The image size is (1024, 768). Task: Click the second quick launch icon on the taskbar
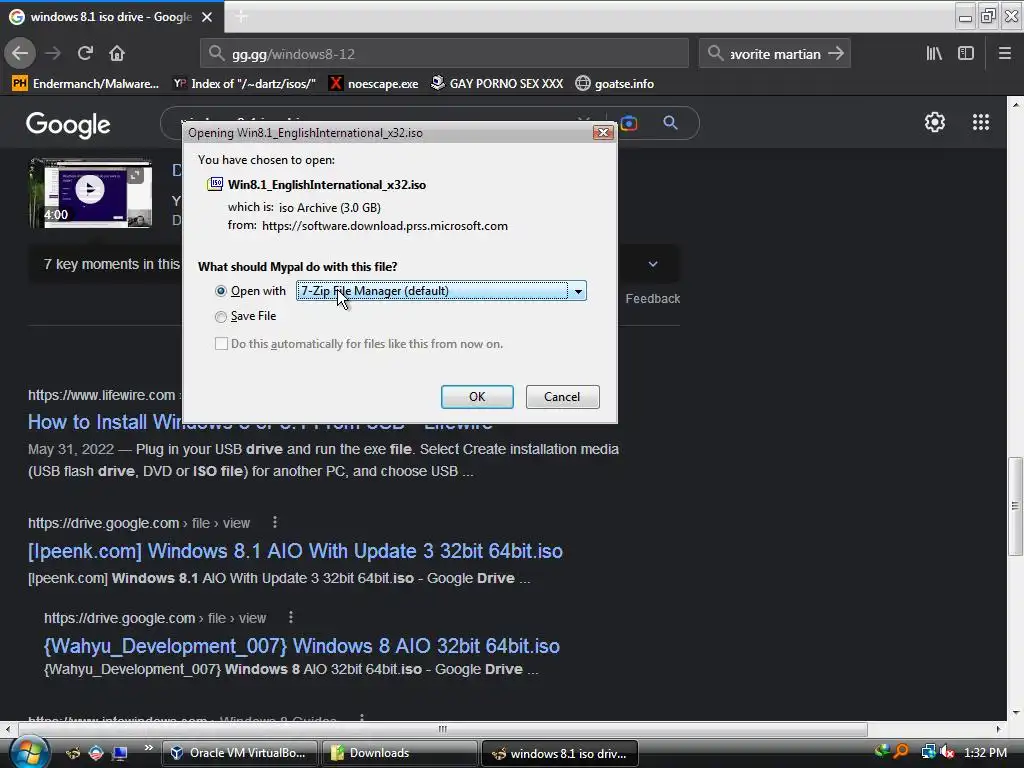96,753
